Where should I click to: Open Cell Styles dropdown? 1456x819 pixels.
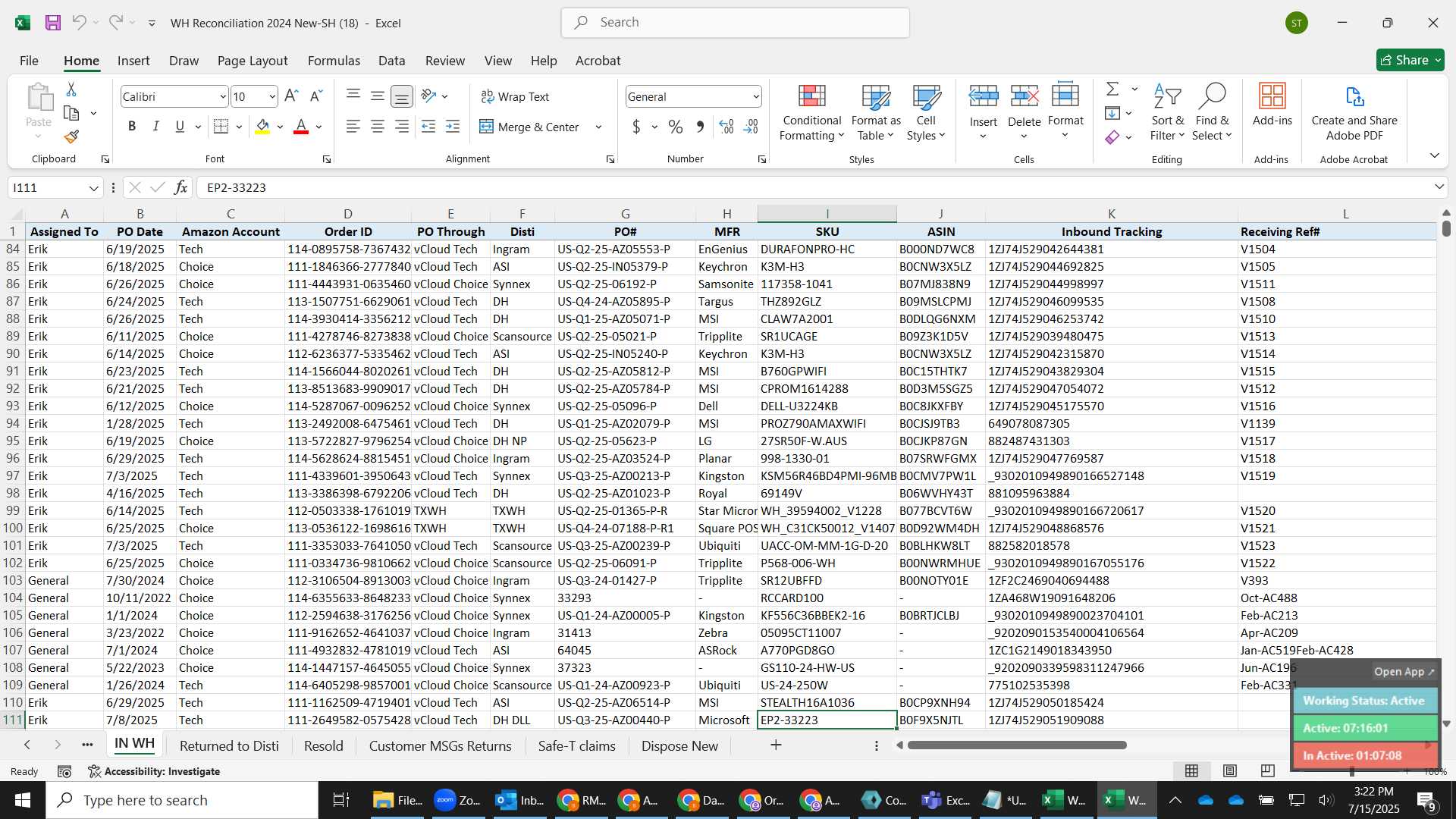[926, 112]
